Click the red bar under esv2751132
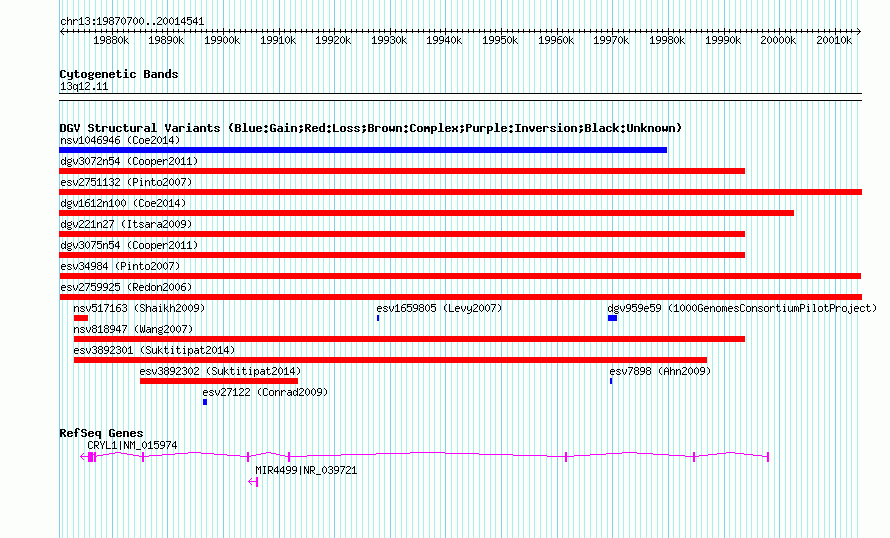The width and height of the screenshot is (890, 538). (x=460, y=192)
